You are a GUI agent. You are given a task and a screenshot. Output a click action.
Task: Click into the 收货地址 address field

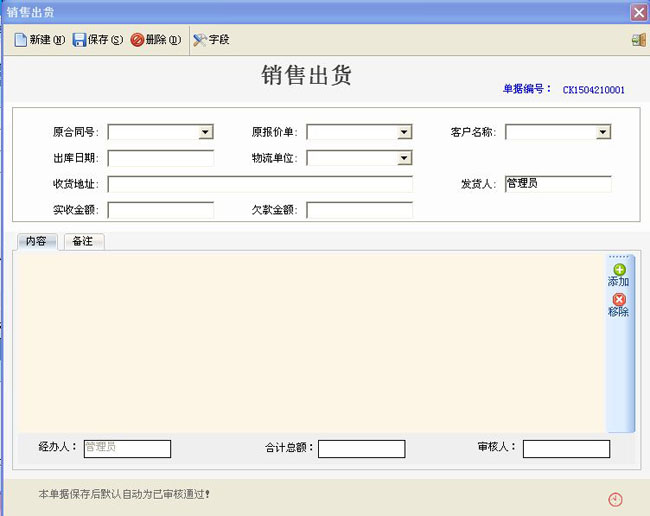[260, 184]
